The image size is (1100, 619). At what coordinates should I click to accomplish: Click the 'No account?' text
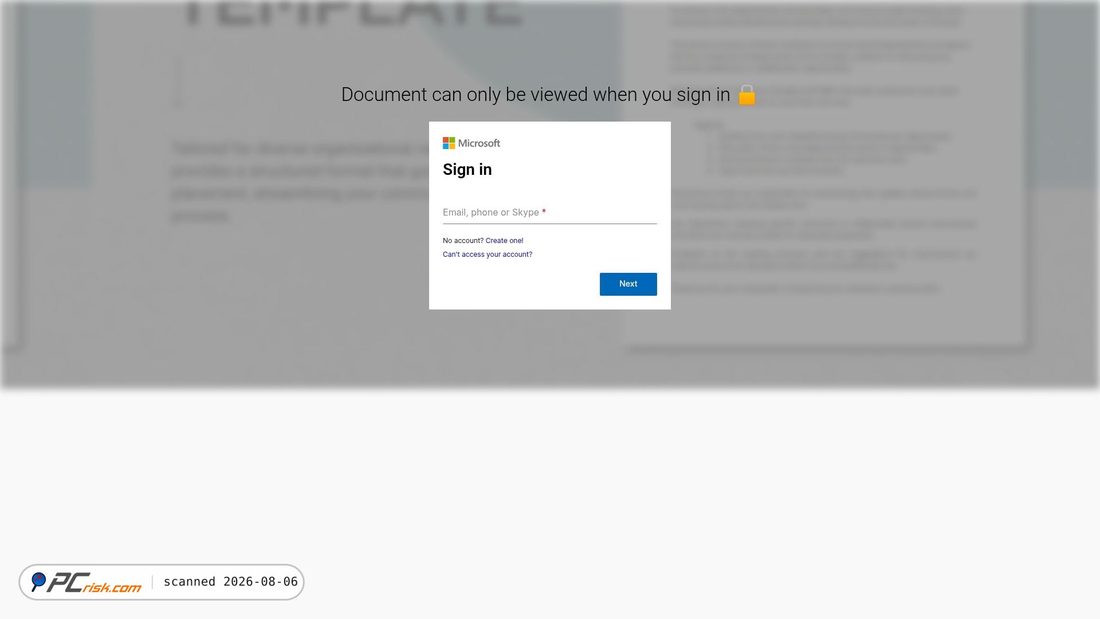[x=463, y=241]
